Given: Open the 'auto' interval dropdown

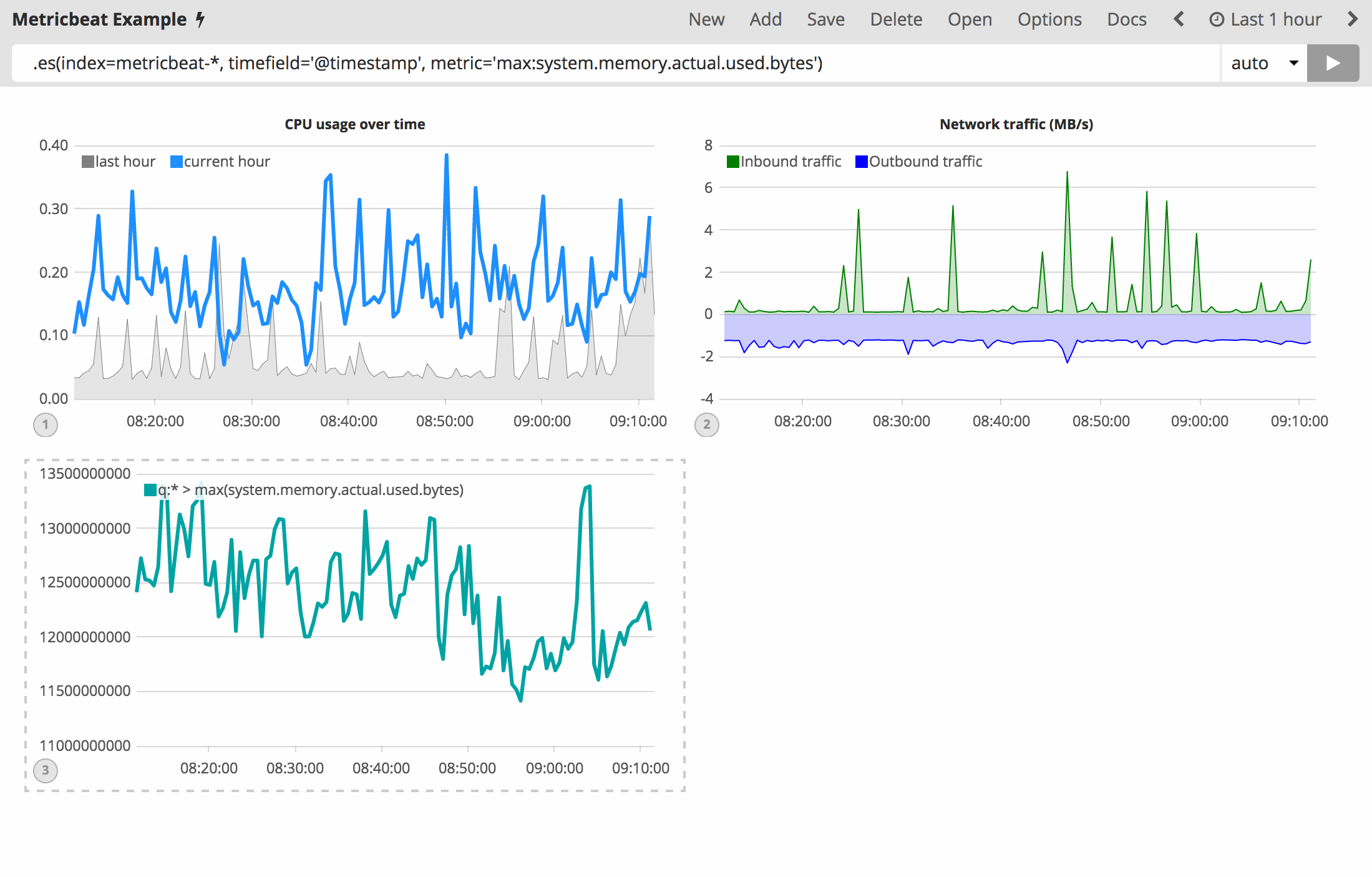Looking at the screenshot, I should point(1264,63).
